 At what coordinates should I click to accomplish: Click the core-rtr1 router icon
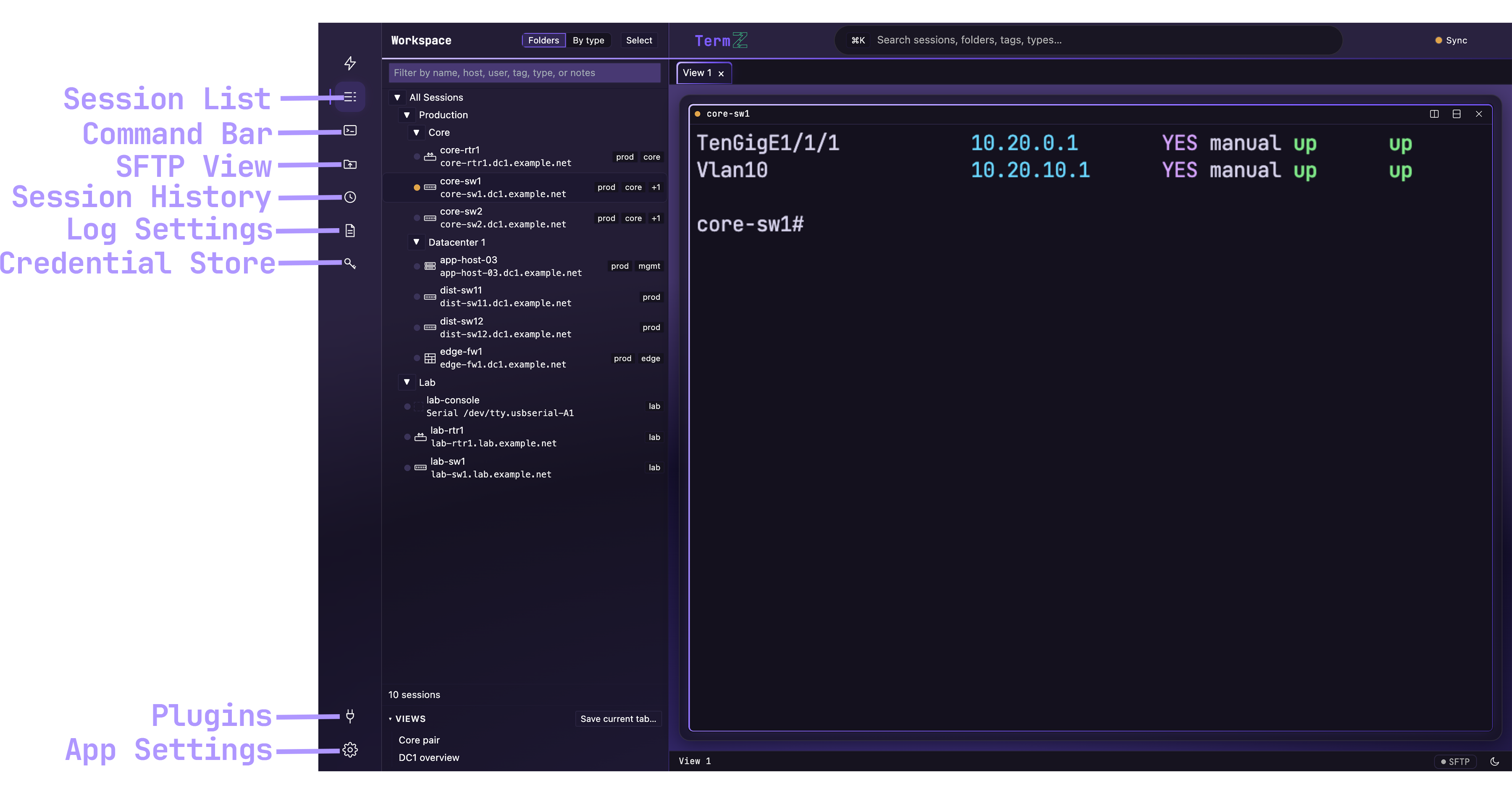tap(430, 157)
